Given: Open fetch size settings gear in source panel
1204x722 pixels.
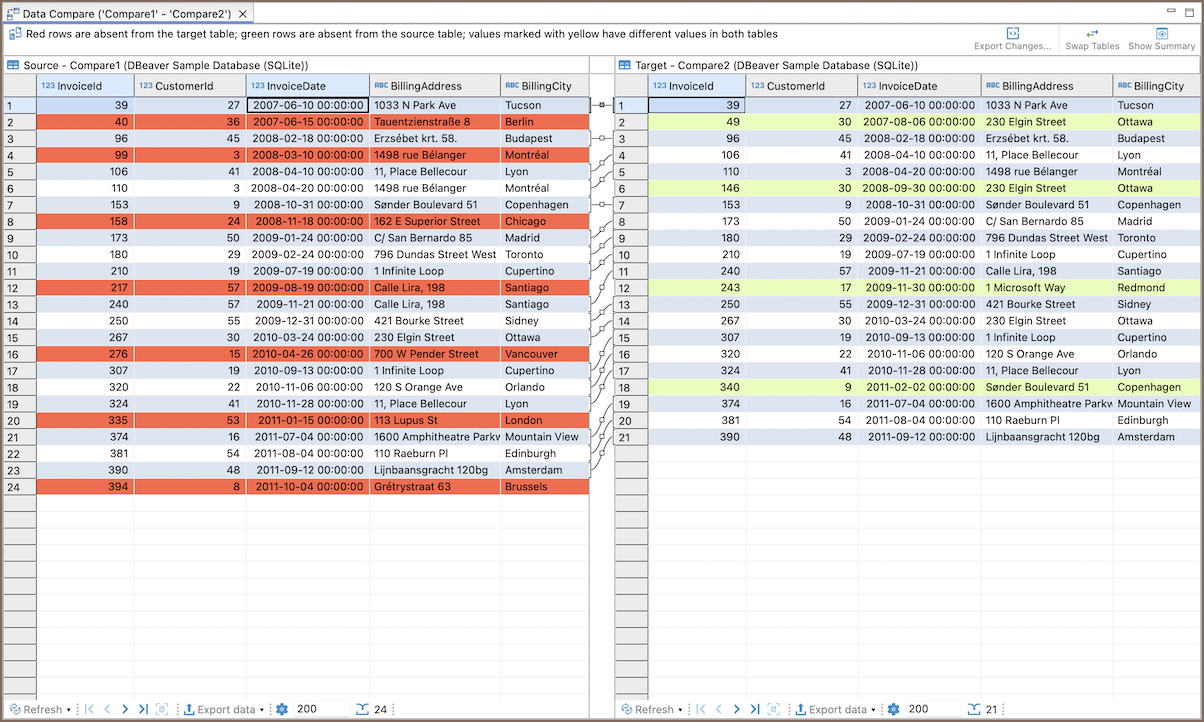Looking at the screenshot, I should coord(282,709).
